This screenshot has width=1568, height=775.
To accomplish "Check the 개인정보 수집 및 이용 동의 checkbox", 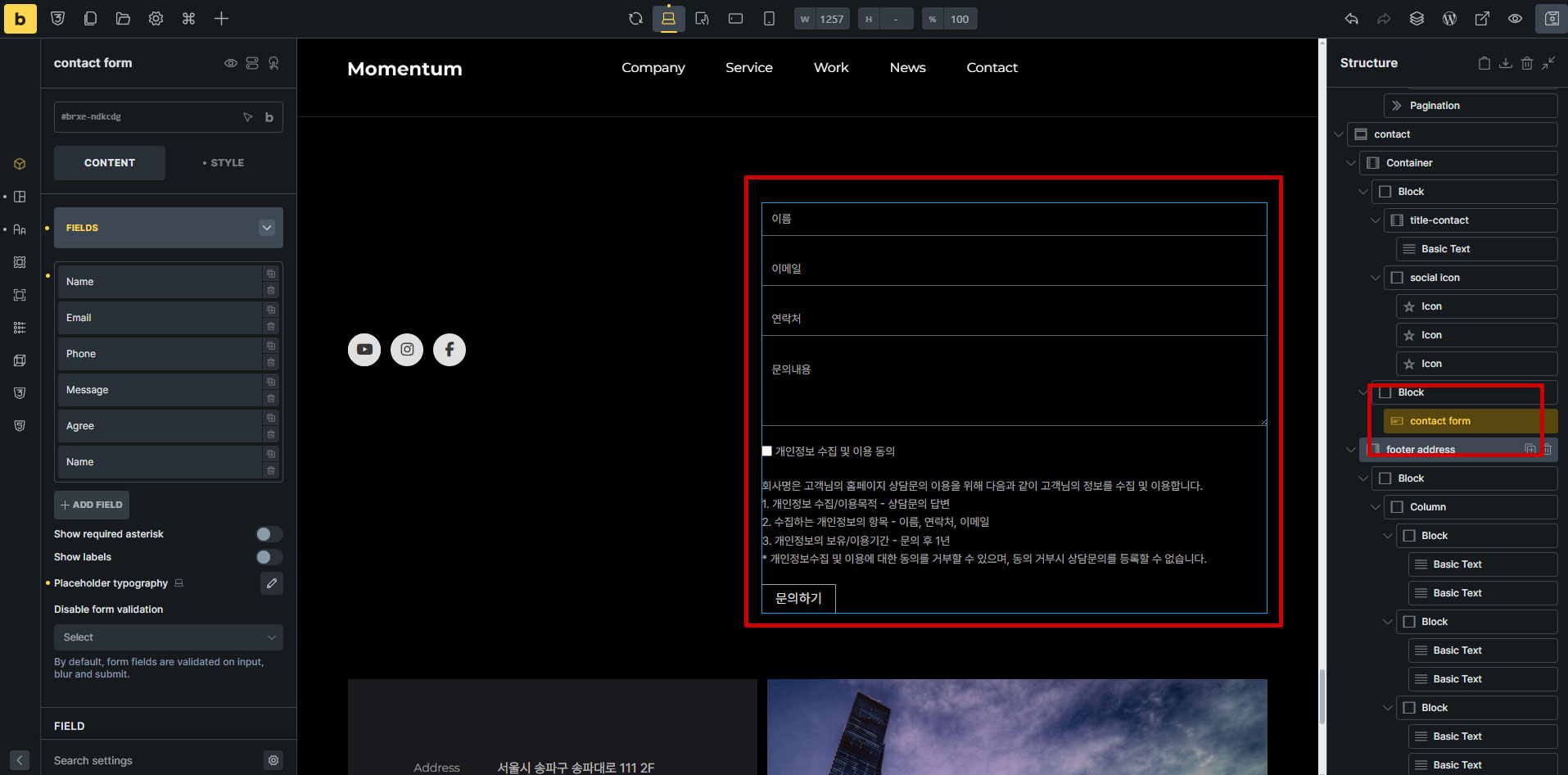I will click(x=767, y=451).
